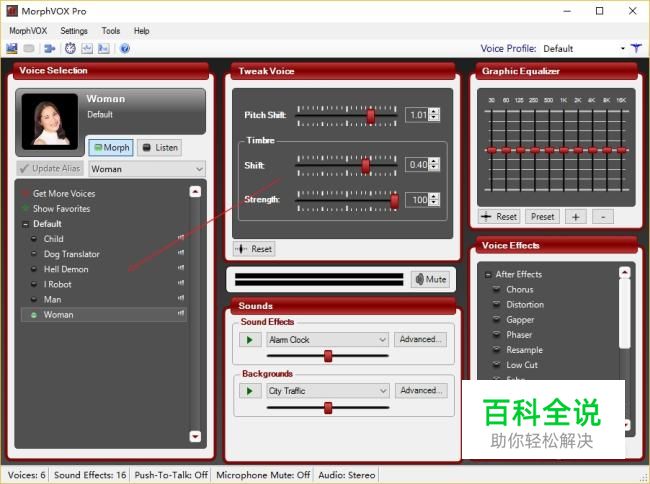The image size is (650, 484).
Task: Click the voice list scroll-up arrow
Action: coord(195,191)
